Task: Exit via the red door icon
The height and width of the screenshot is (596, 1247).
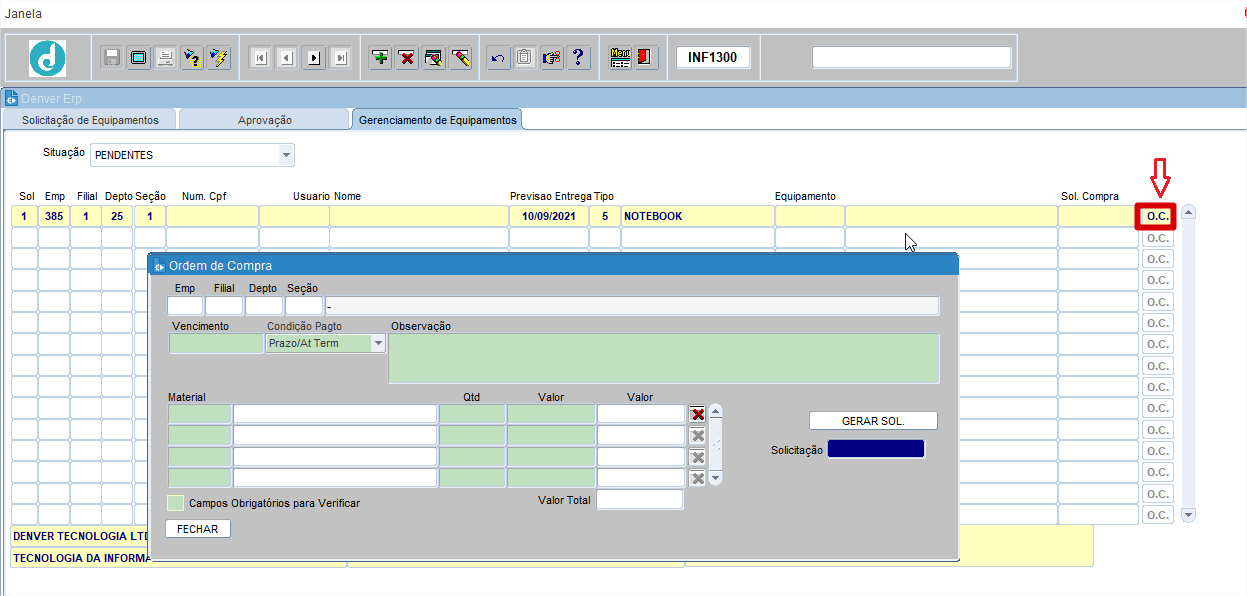Action: (646, 57)
